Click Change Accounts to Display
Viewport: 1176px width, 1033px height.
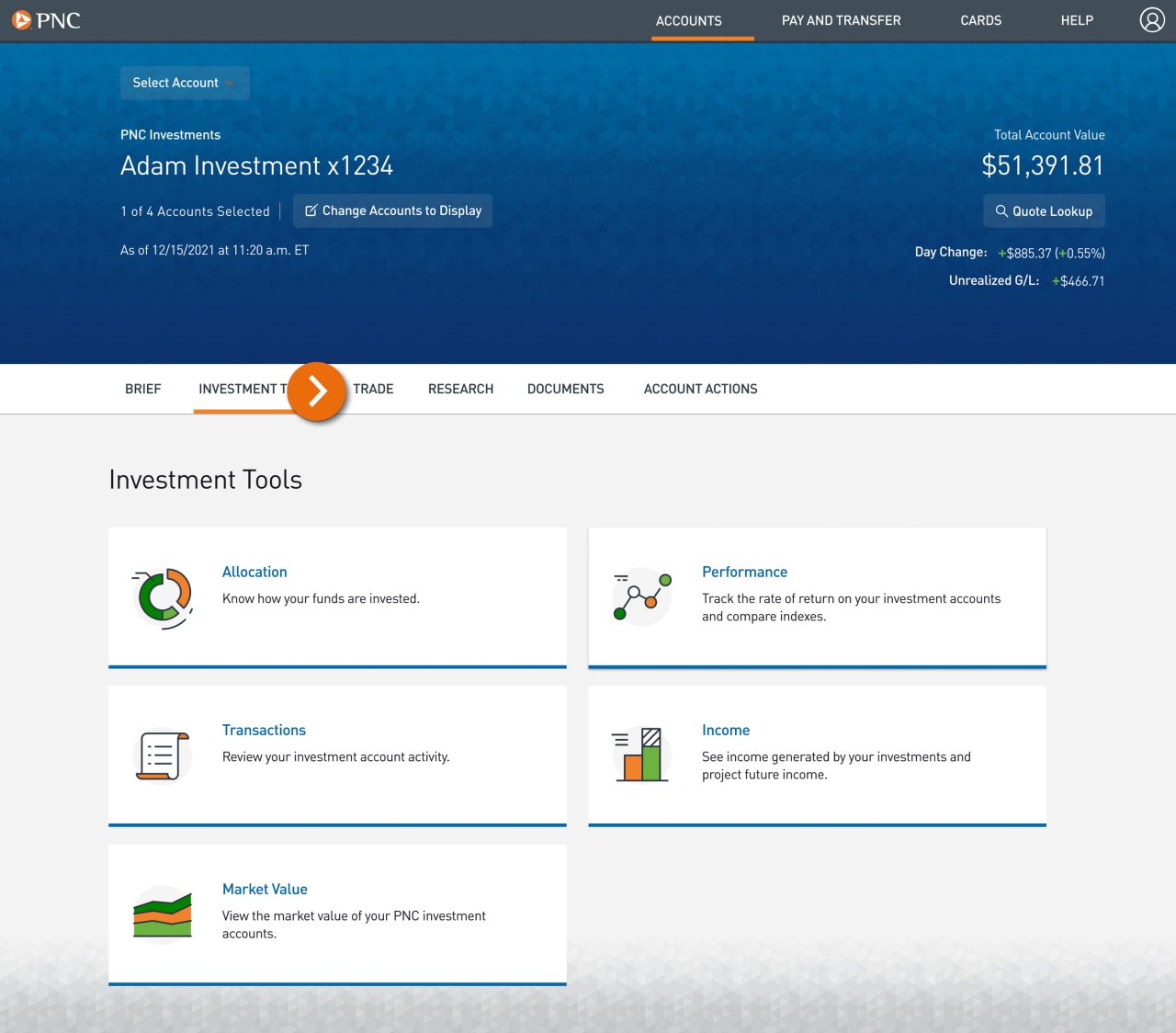coord(392,210)
